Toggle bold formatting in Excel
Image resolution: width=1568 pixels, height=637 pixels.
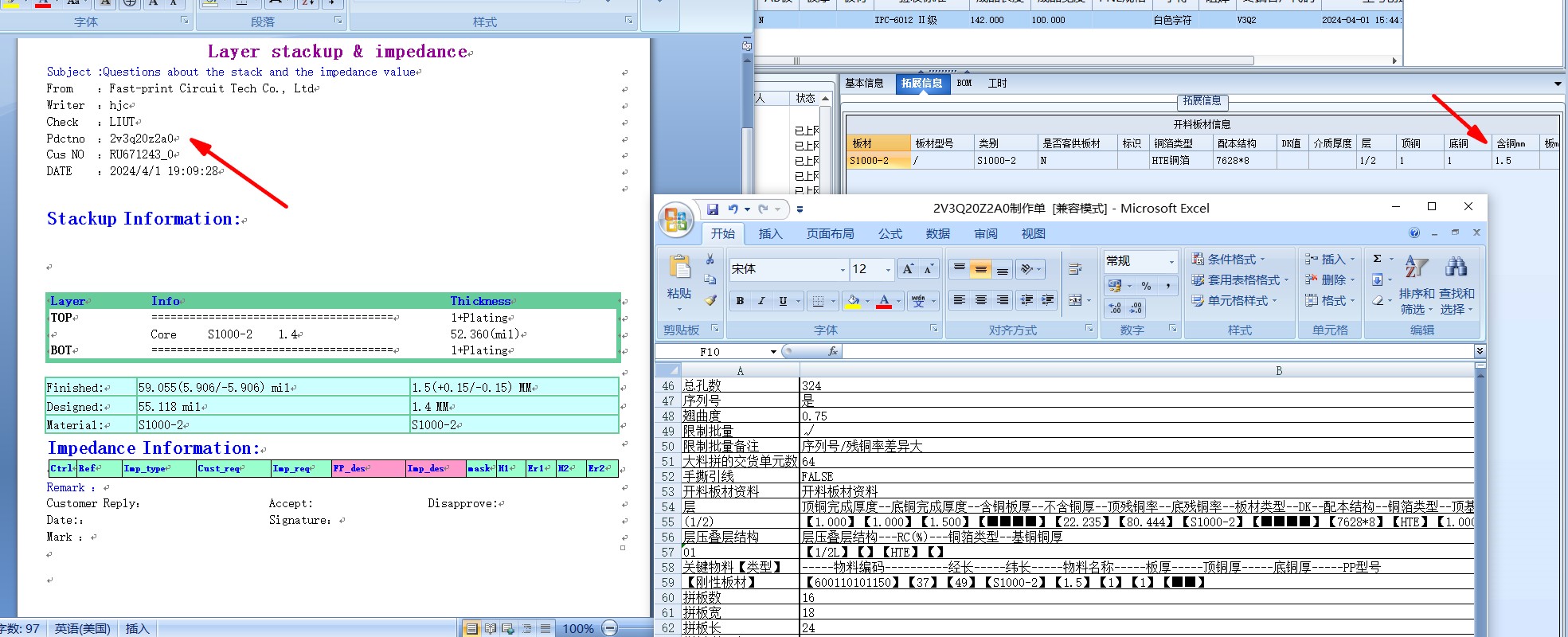(x=741, y=300)
